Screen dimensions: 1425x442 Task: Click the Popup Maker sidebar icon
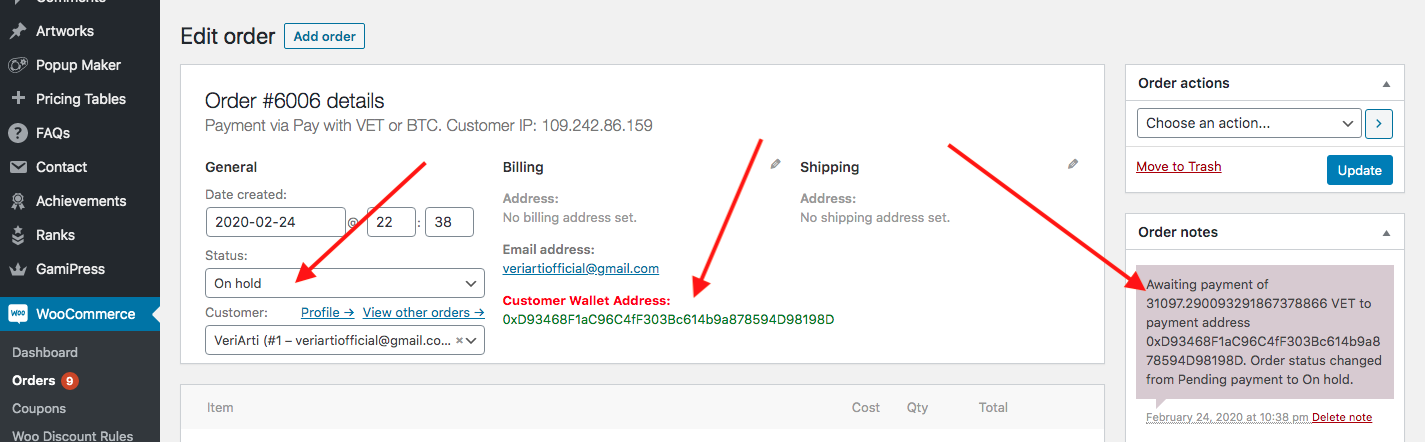(x=18, y=65)
